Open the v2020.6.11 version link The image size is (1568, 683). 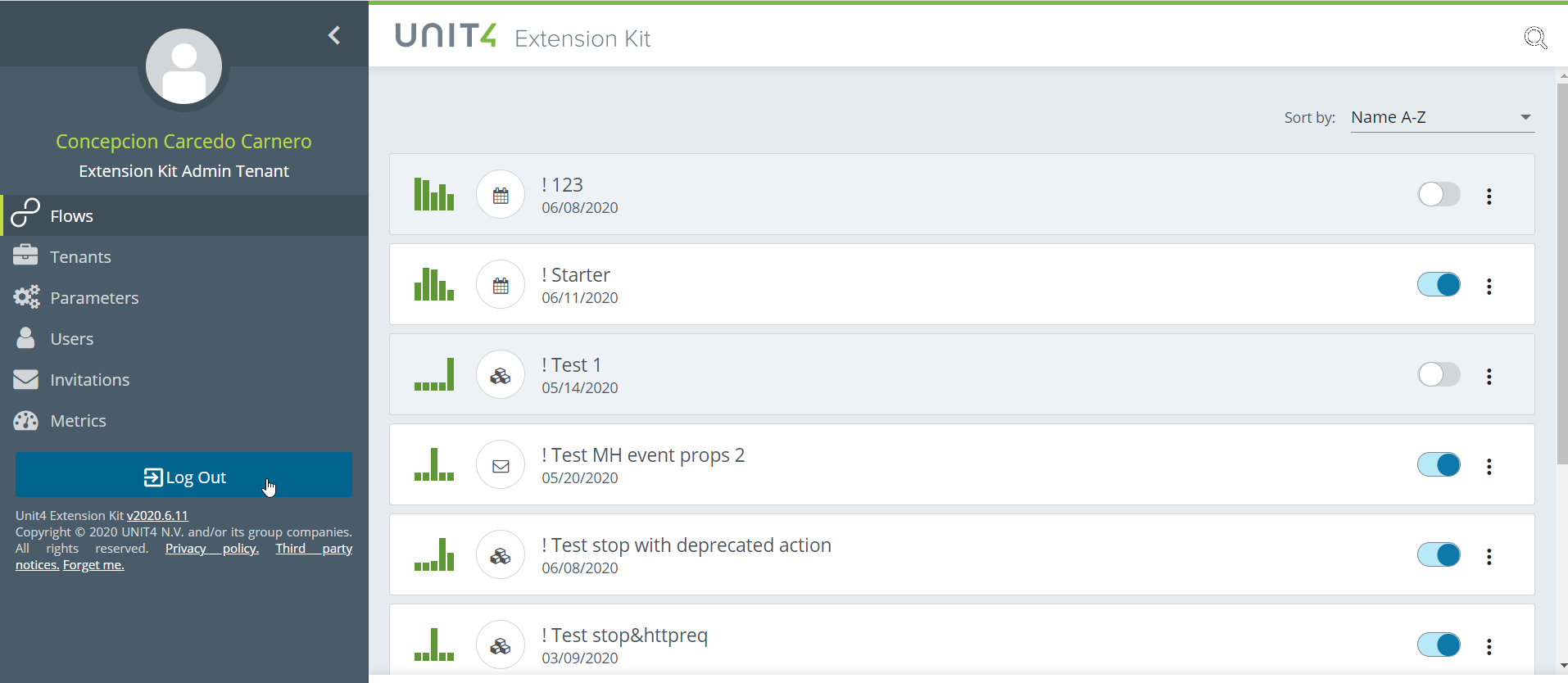tap(157, 516)
